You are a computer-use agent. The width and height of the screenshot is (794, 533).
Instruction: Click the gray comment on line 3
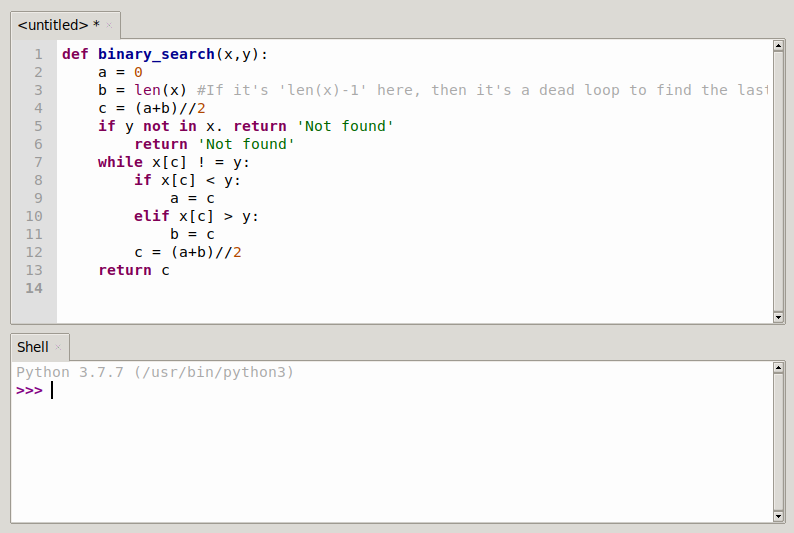click(x=483, y=90)
